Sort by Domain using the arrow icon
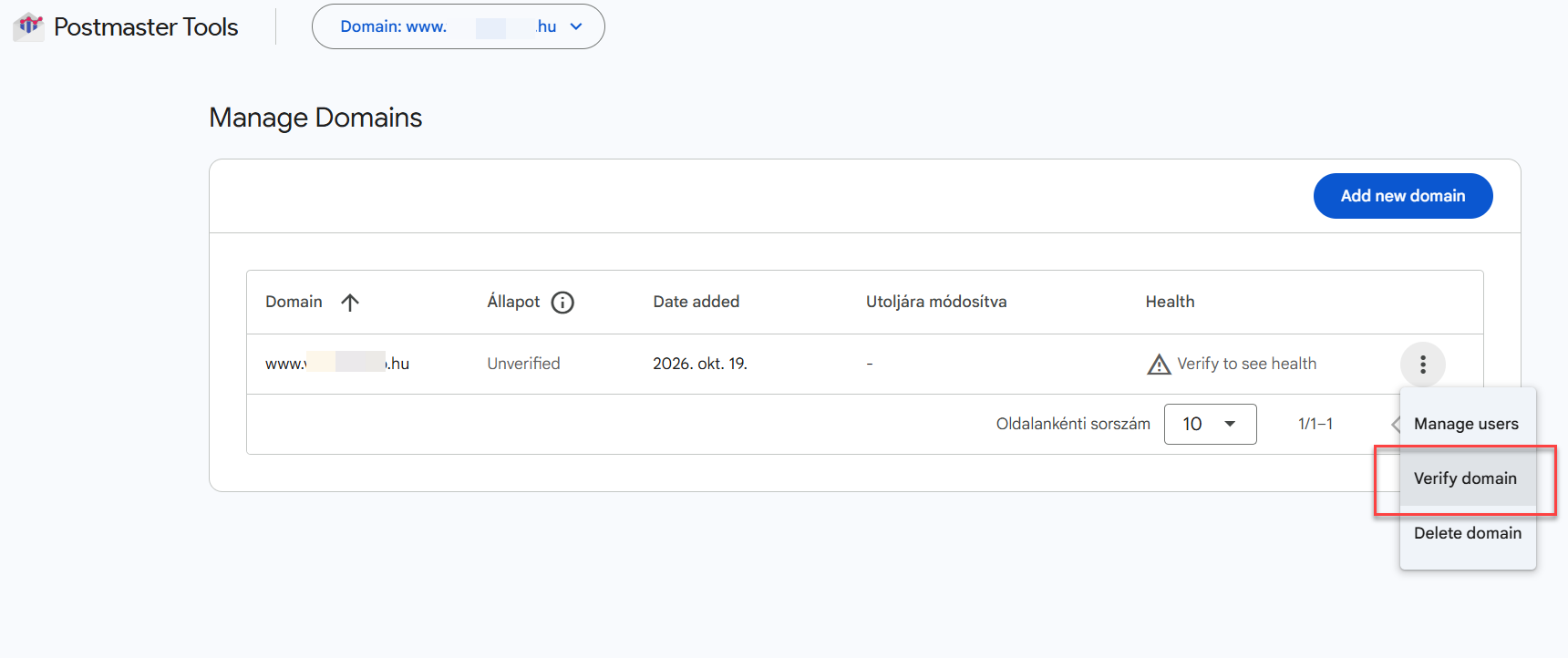 click(350, 303)
